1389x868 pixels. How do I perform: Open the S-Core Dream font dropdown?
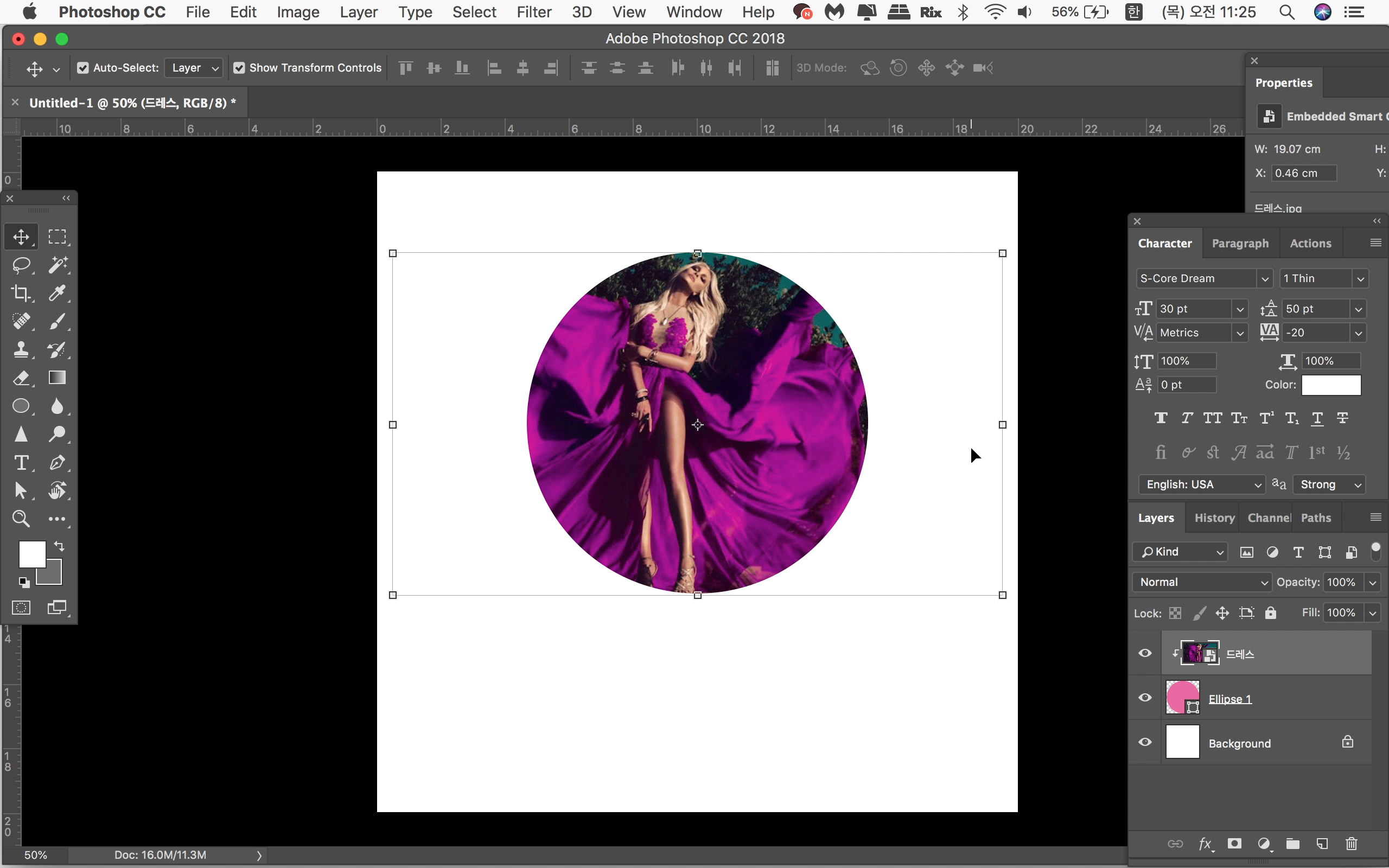[1264, 279]
